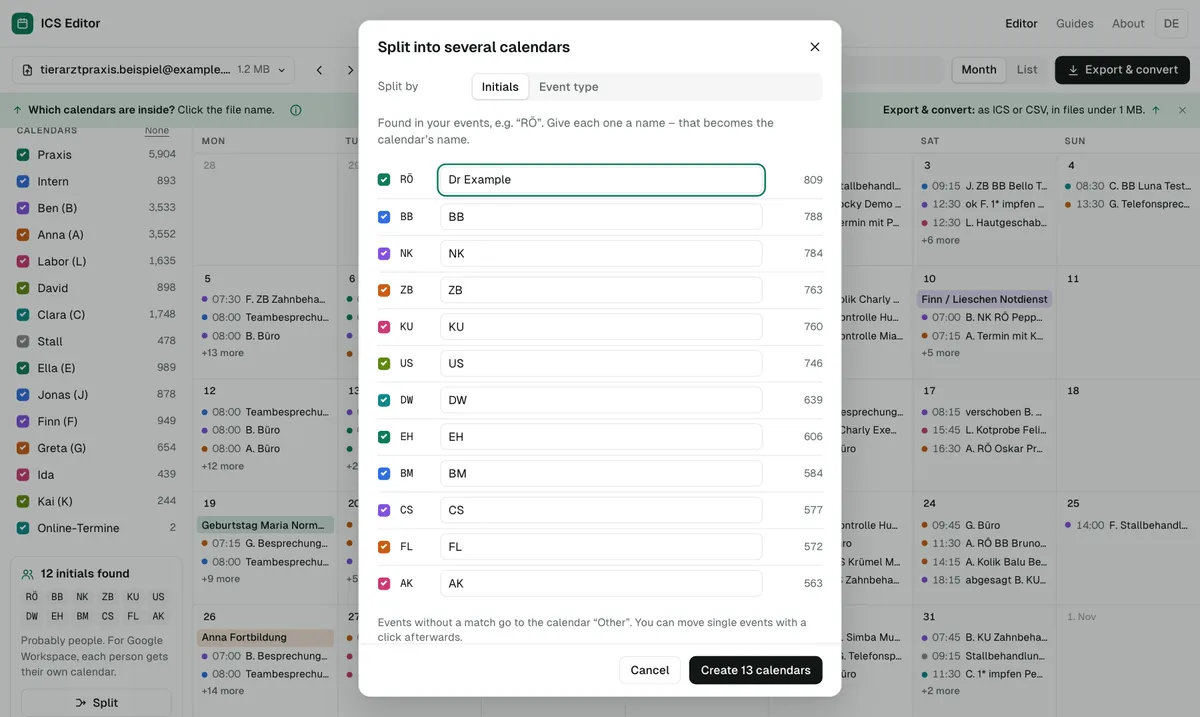Toggle the CS initials checkbox
The image size is (1200, 717).
pyautogui.click(x=384, y=510)
